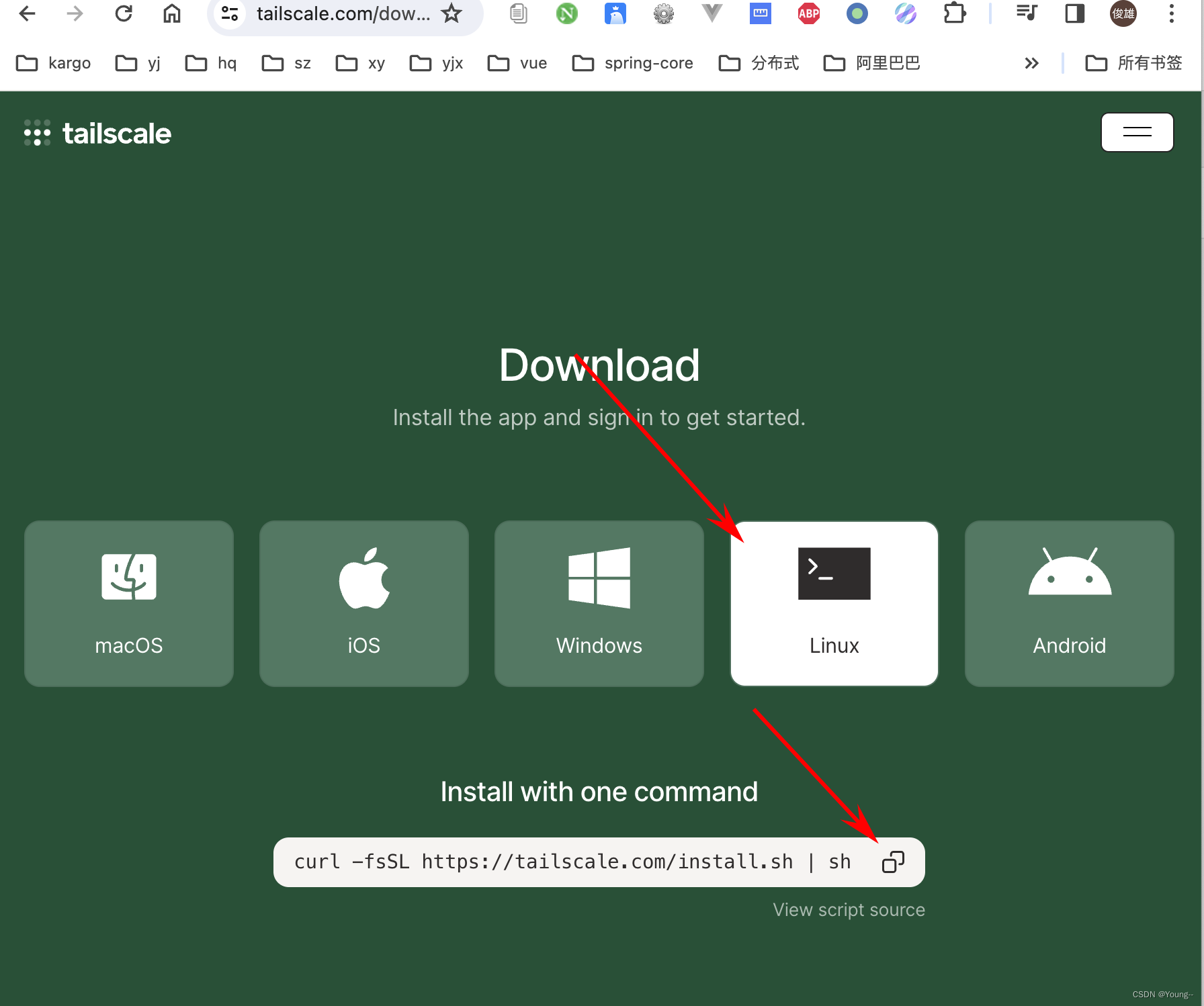Open the 分布式 bookmarks folder
The height and width of the screenshot is (1006, 1204).
[x=759, y=63]
